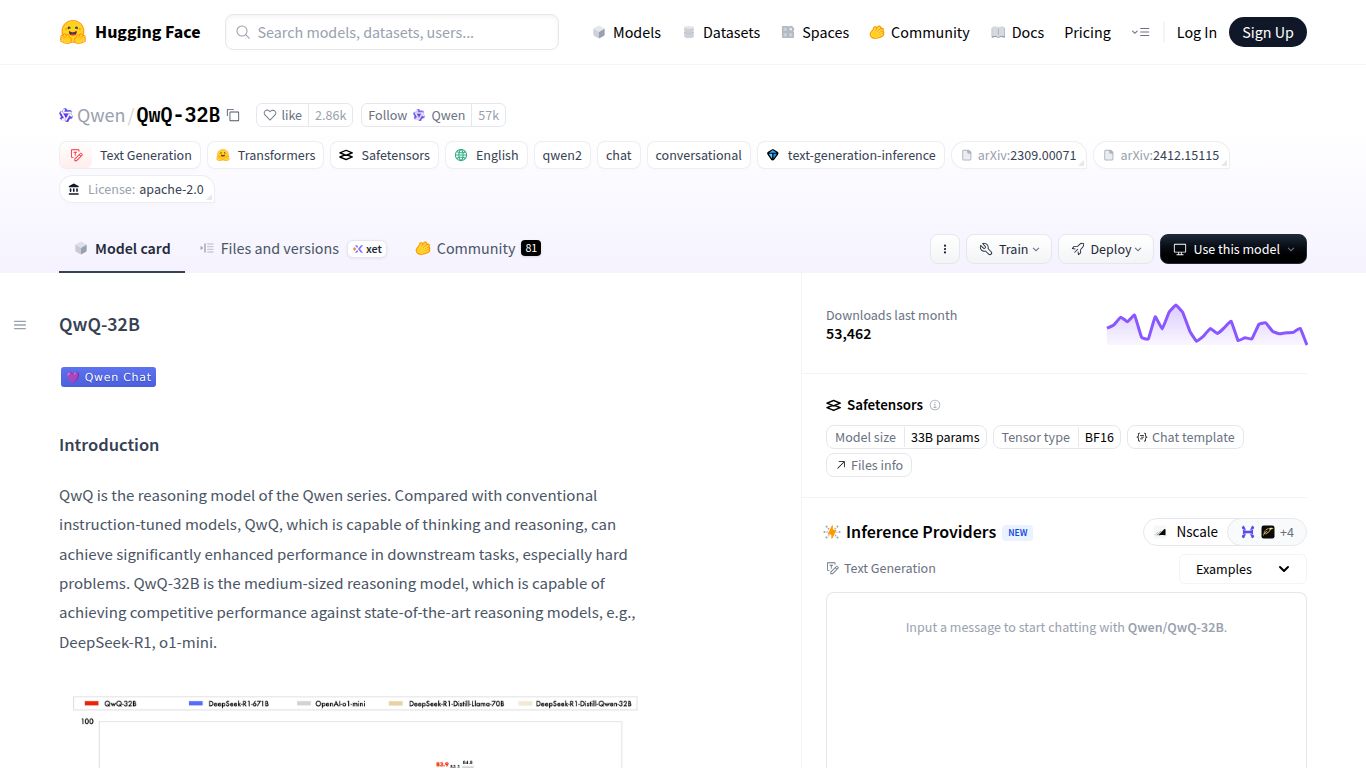The image size is (1366, 768).
Task: Copy the model name with copy icon
Action: pyautogui.click(x=233, y=115)
